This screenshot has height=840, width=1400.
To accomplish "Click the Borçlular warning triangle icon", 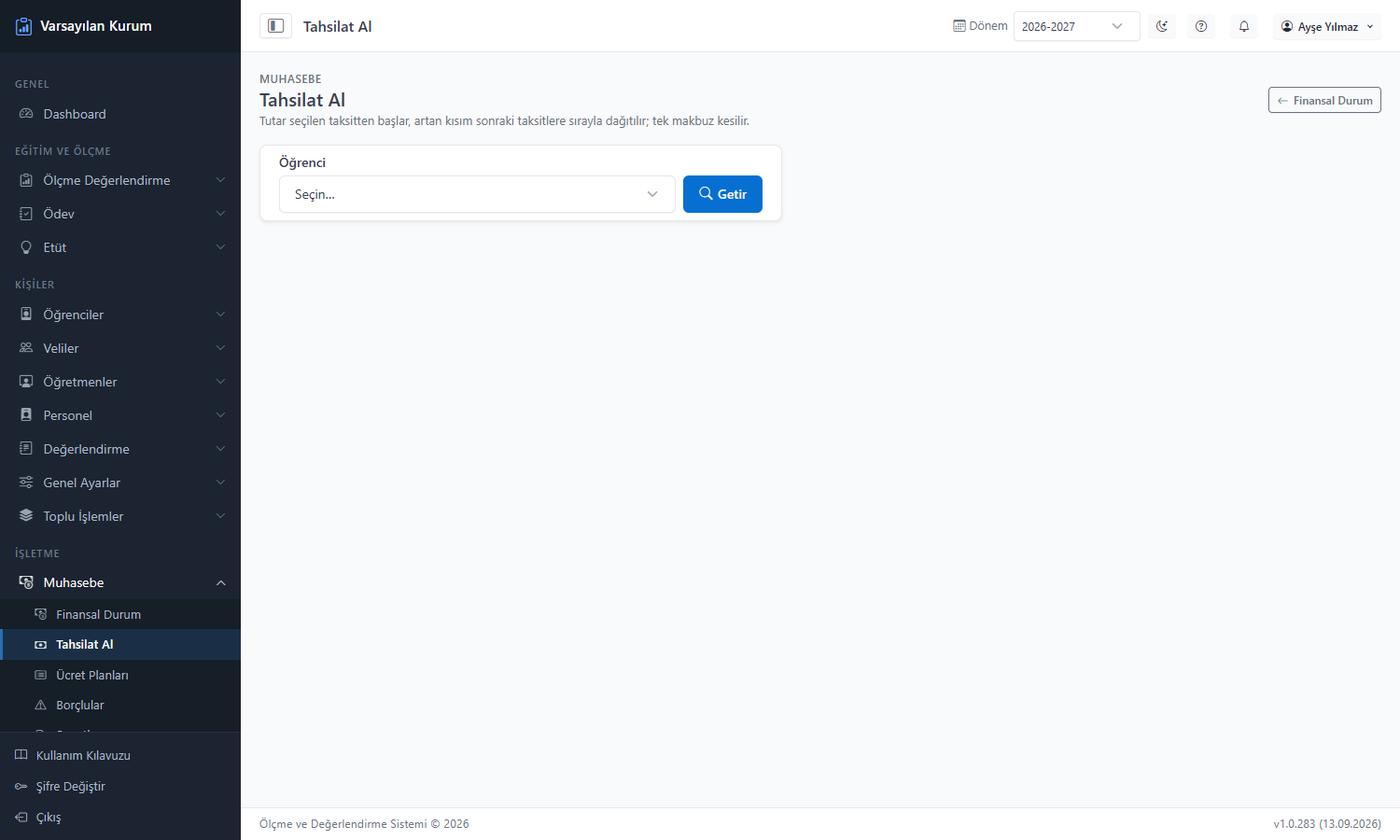I will 40,705.
